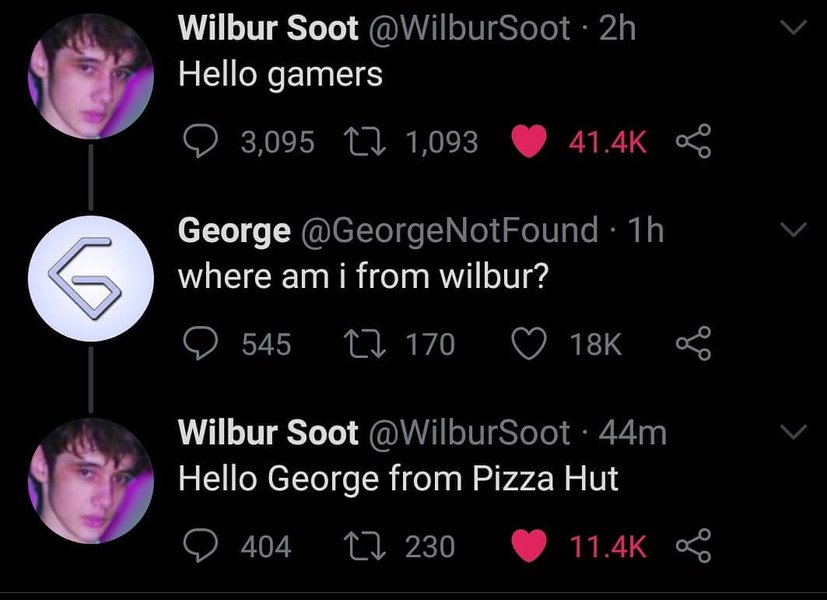The height and width of the screenshot is (600, 827).
Task: Open the @GeorgeNotFound profile handle
Action: coord(449,231)
